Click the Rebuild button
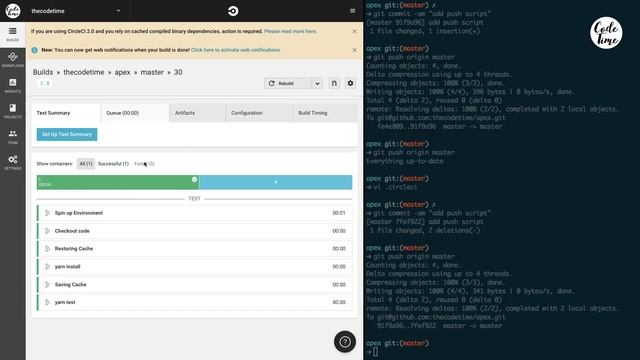This screenshot has height=360, width=640. tap(288, 83)
